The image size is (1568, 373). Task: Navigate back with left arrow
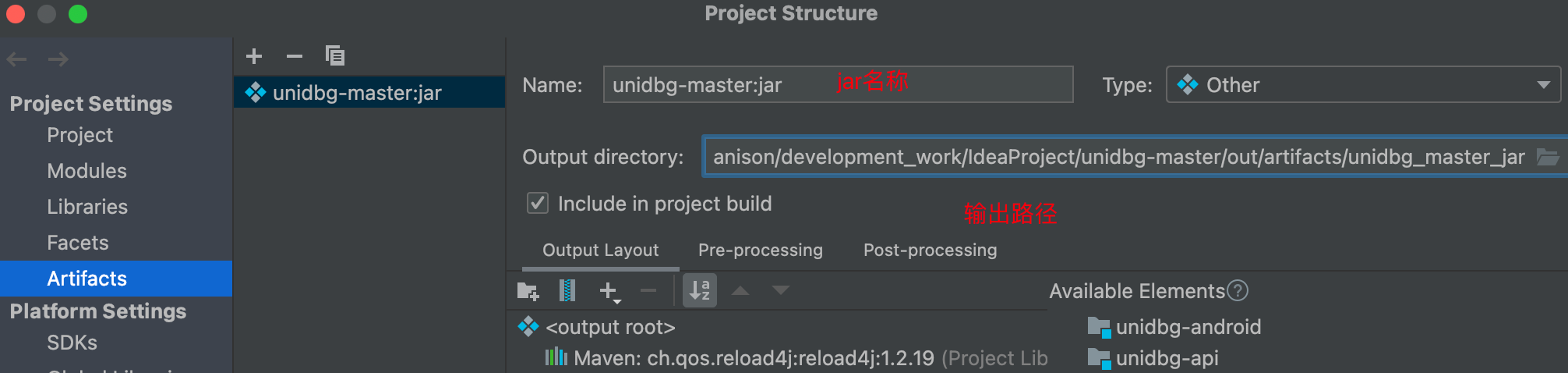coord(17,59)
